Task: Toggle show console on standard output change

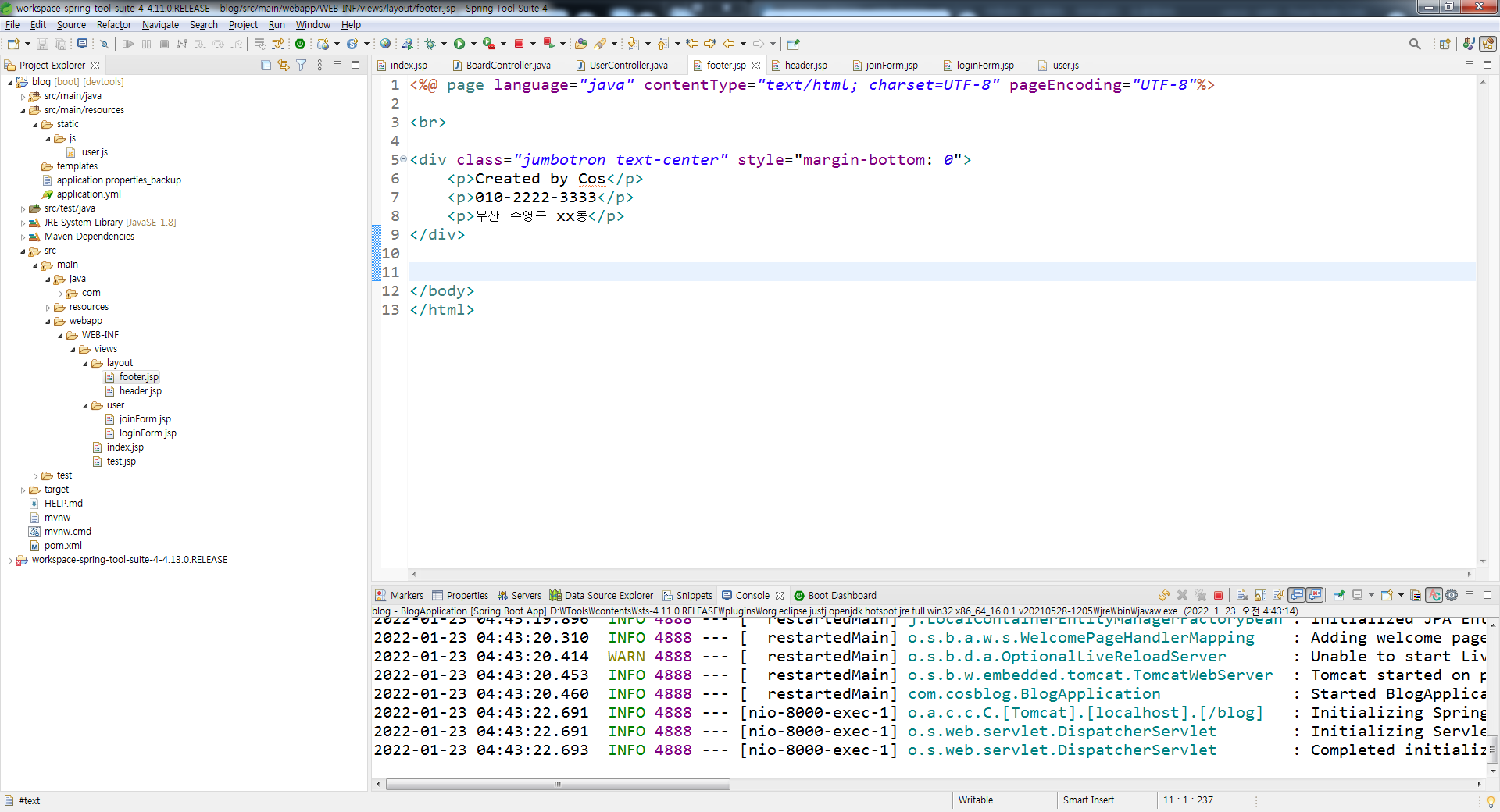Action: click(x=1297, y=595)
